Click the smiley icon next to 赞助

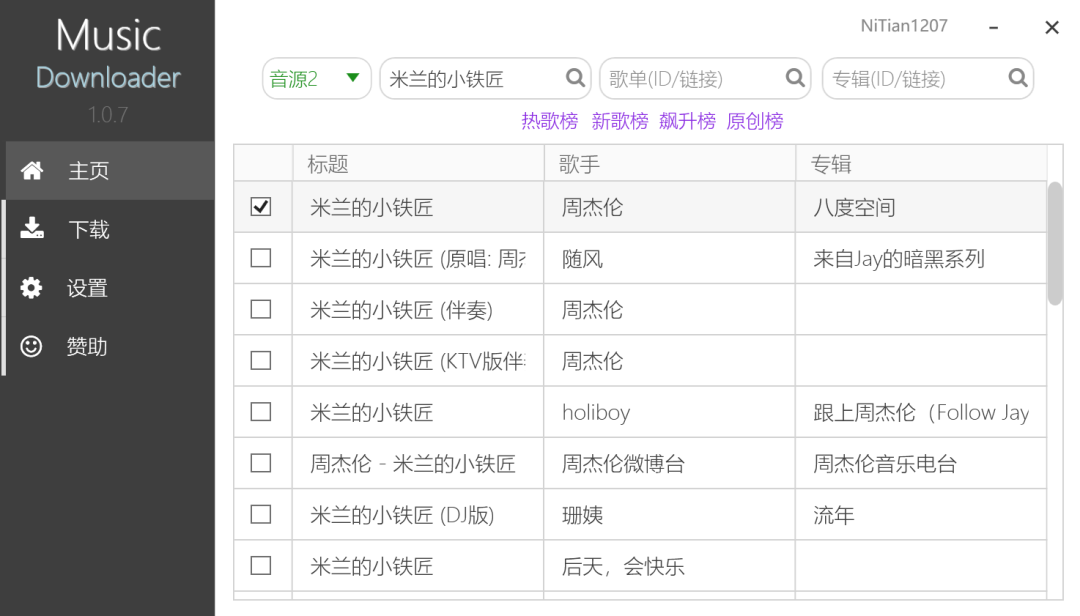pos(33,347)
